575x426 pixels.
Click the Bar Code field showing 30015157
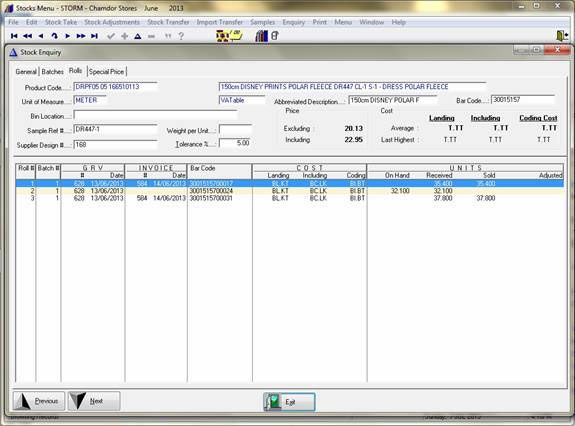pos(523,100)
